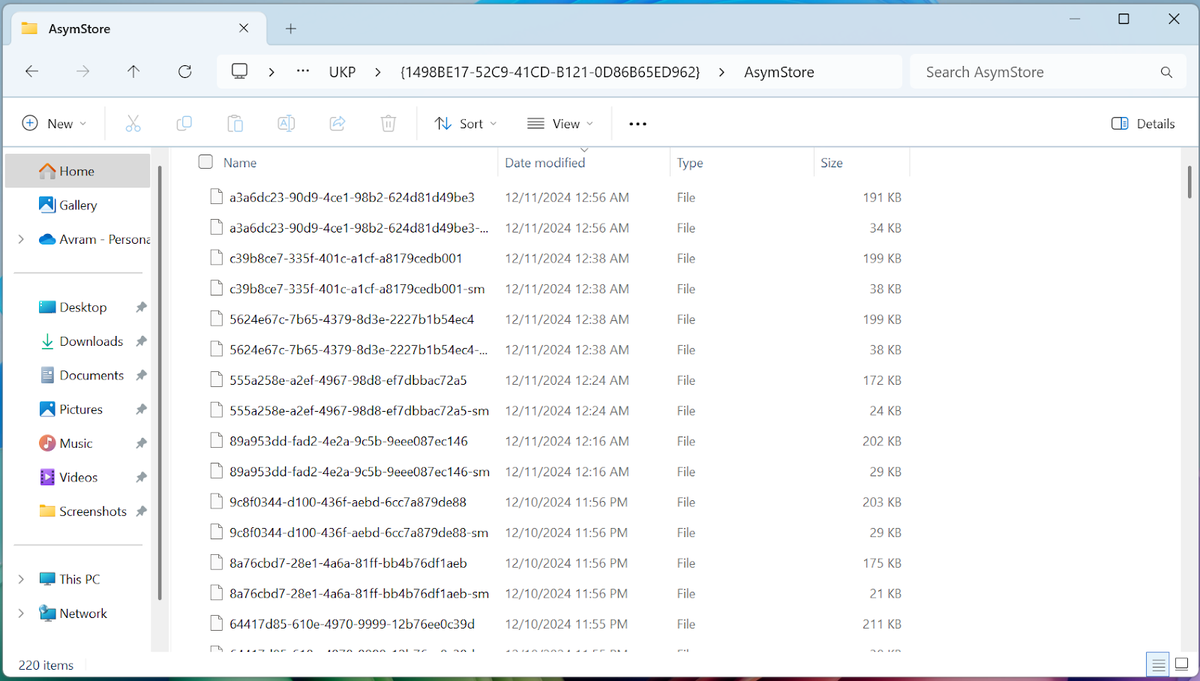The image size is (1200, 681).
Task: Click the Paste clipboard icon
Action: pyautogui.click(x=235, y=124)
